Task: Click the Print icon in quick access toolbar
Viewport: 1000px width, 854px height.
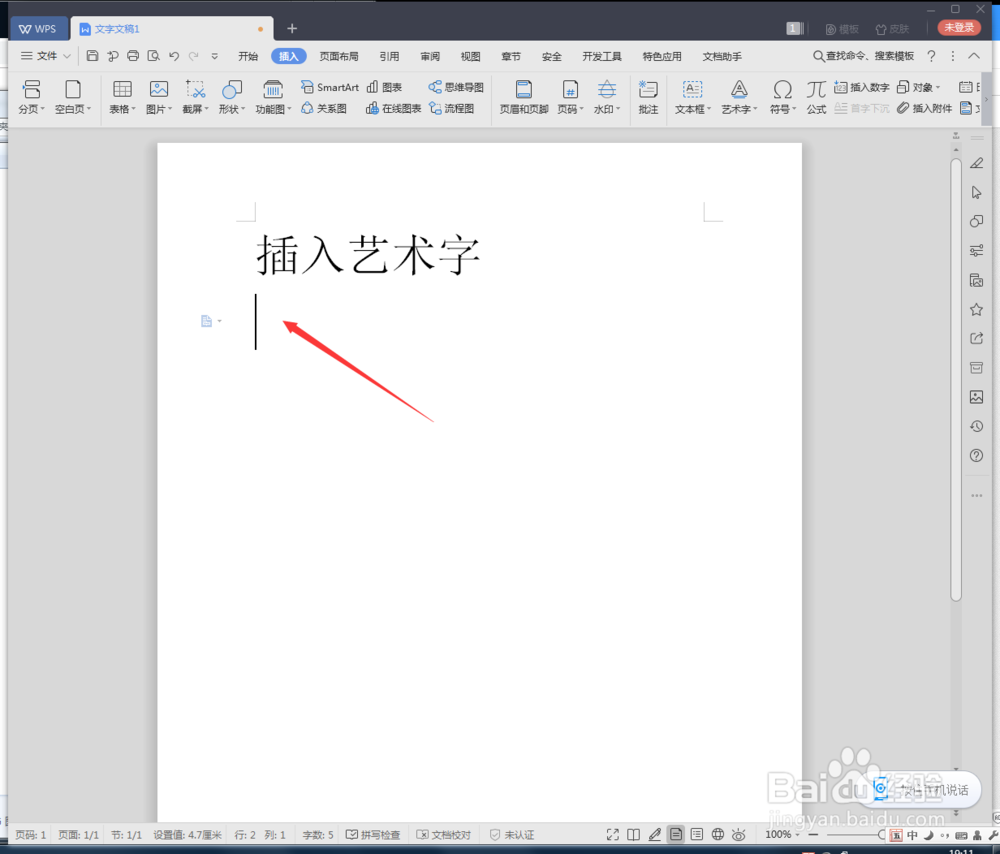Action: pyautogui.click(x=133, y=56)
